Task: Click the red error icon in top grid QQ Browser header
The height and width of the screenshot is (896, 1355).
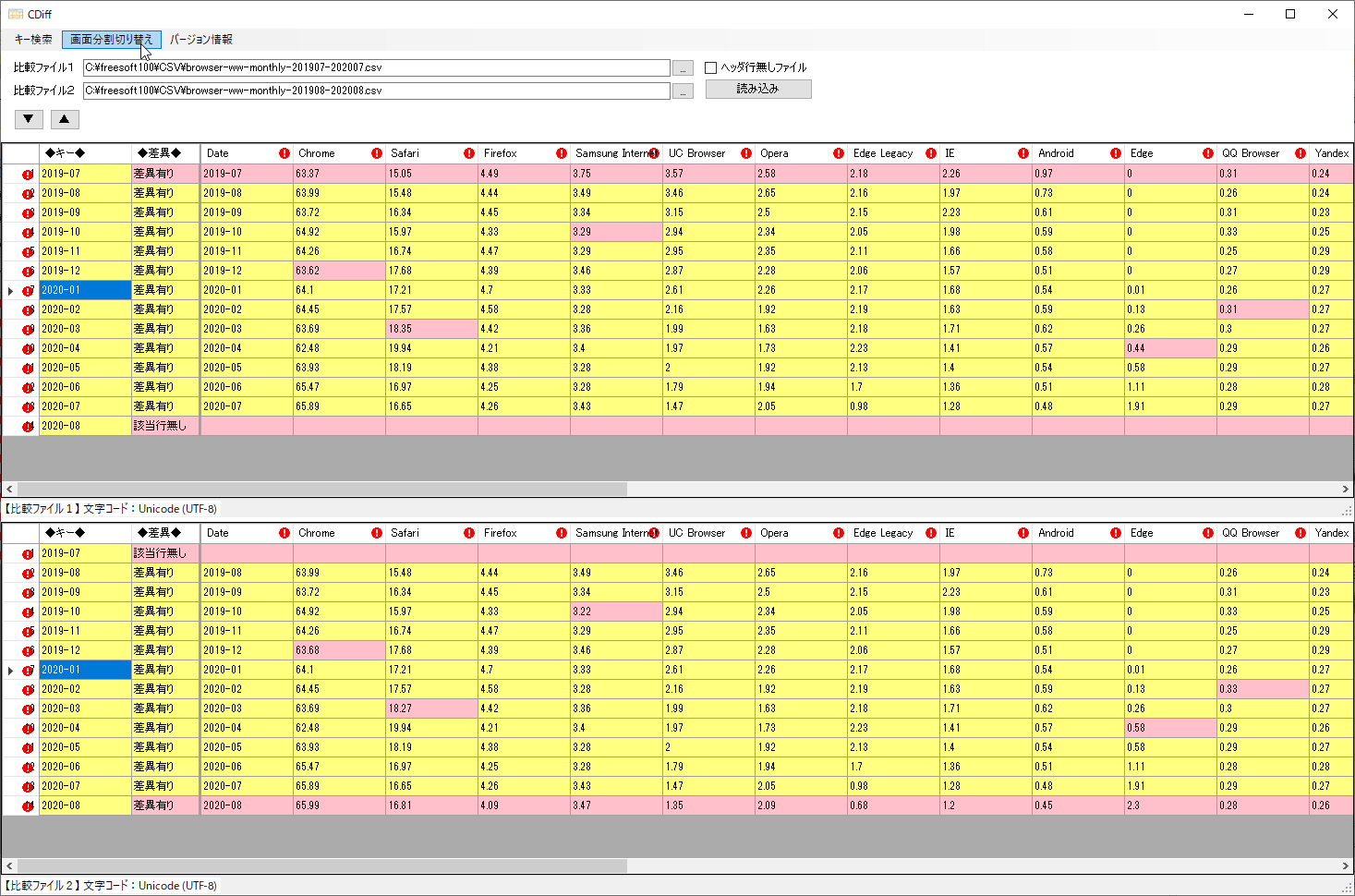Action: coord(1301,153)
